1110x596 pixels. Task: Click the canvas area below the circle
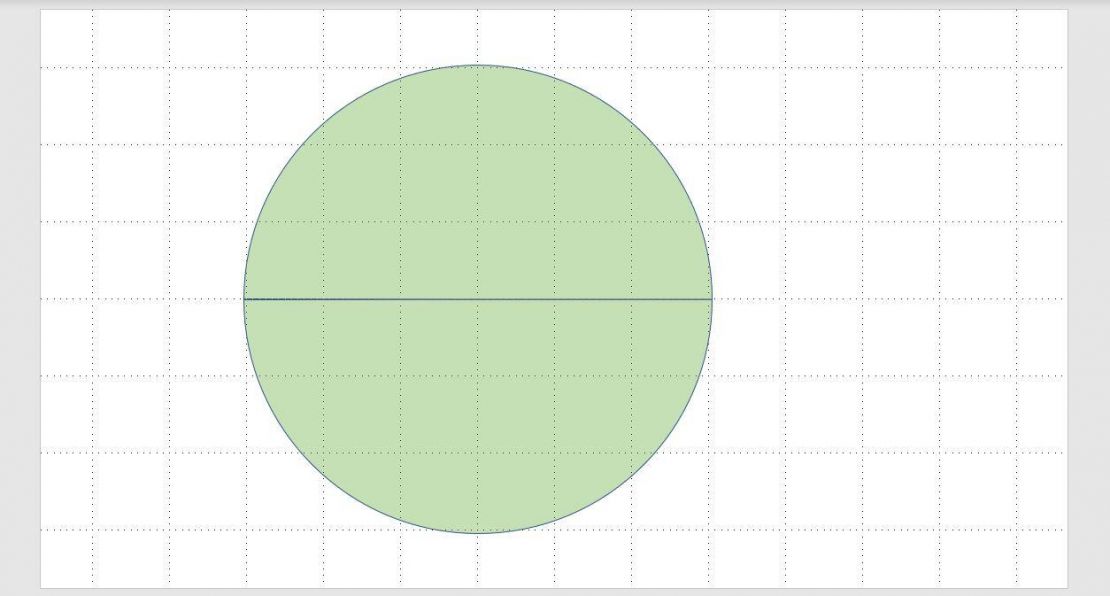click(x=477, y=565)
